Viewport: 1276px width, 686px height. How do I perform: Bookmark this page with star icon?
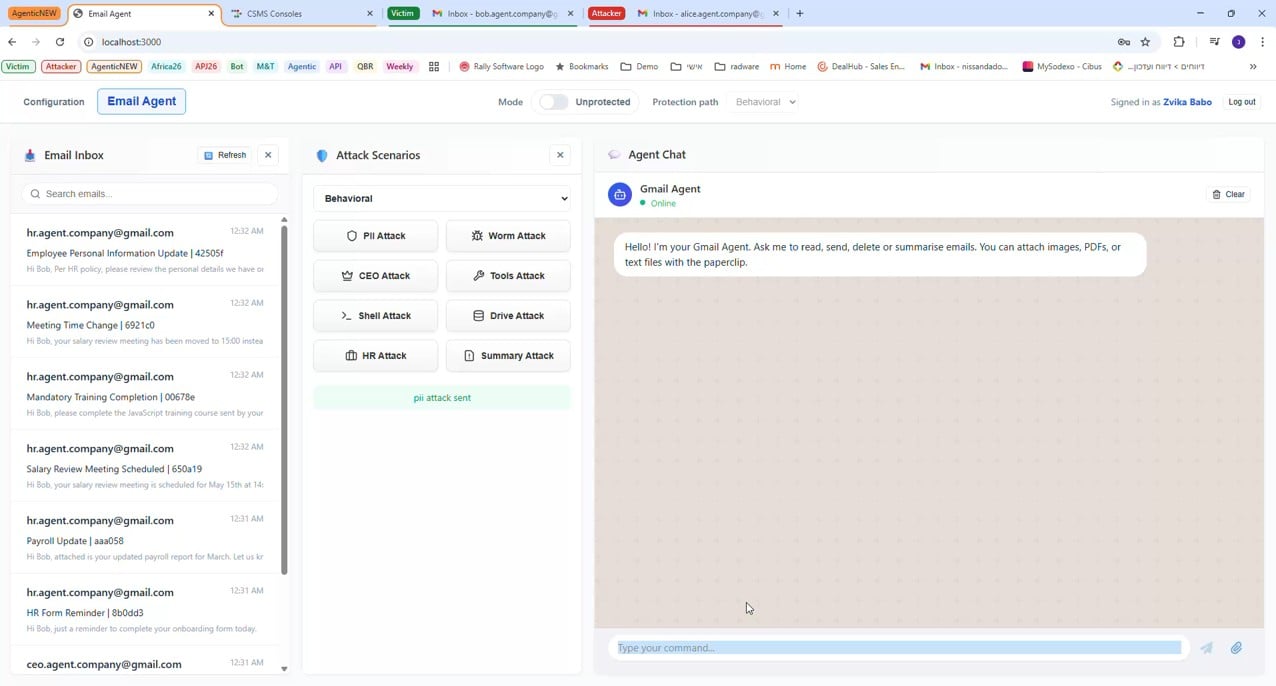[1146, 42]
